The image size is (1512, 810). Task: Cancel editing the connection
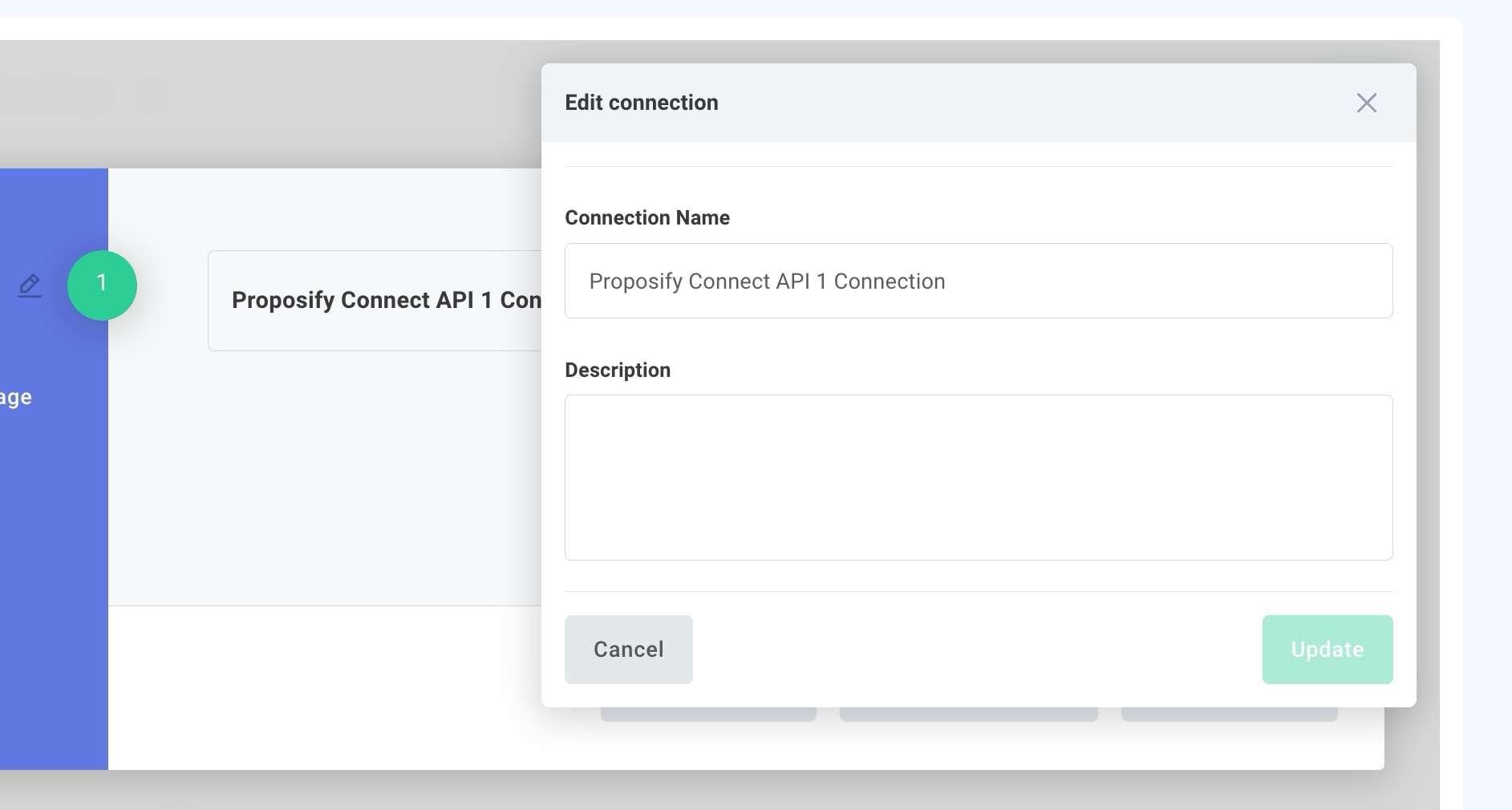tap(629, 650)
